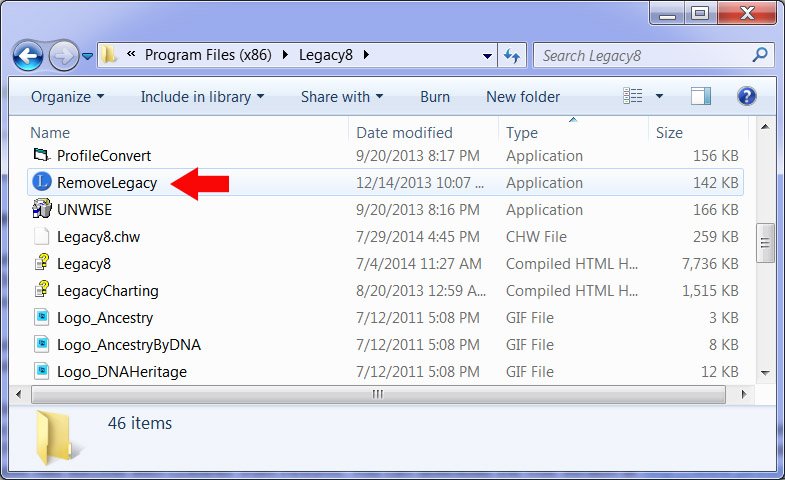
Task: Select the ProfileConvert file name
Action: coord(104,156)
